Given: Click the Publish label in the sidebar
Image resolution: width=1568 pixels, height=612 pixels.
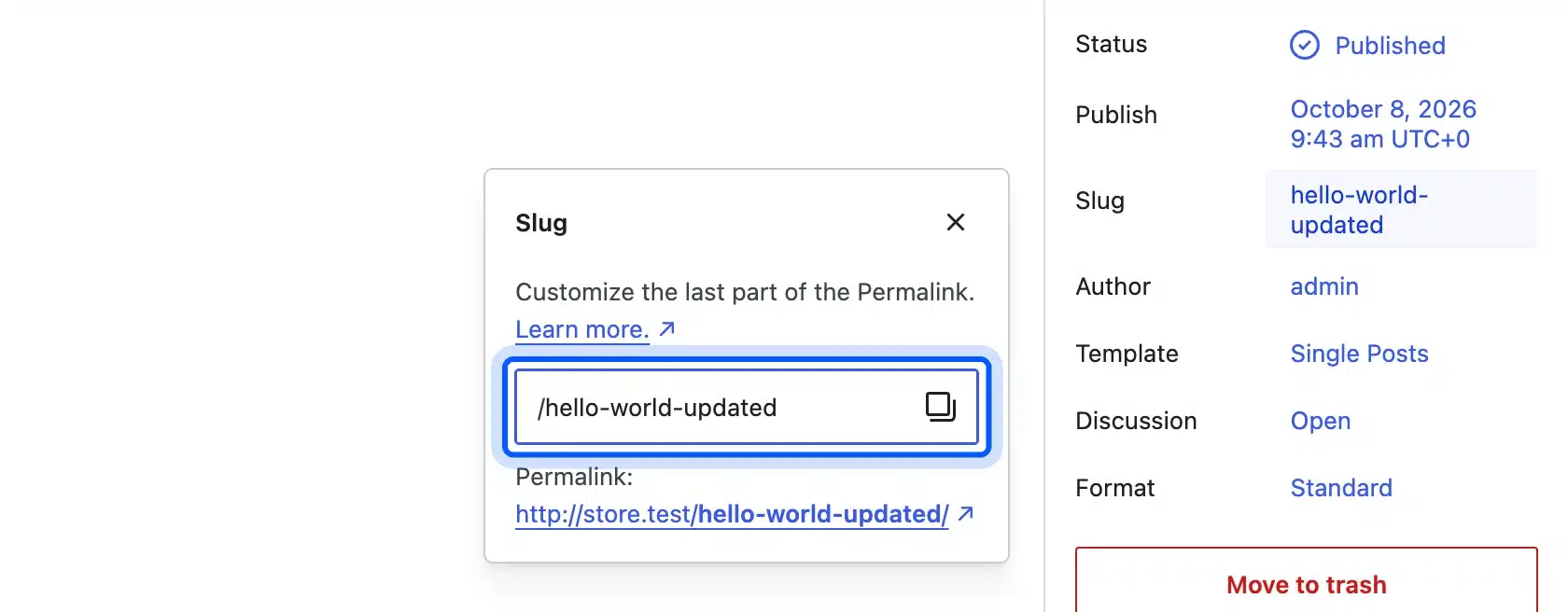Looking at the screenshot, I should (x=1115, y=115).
